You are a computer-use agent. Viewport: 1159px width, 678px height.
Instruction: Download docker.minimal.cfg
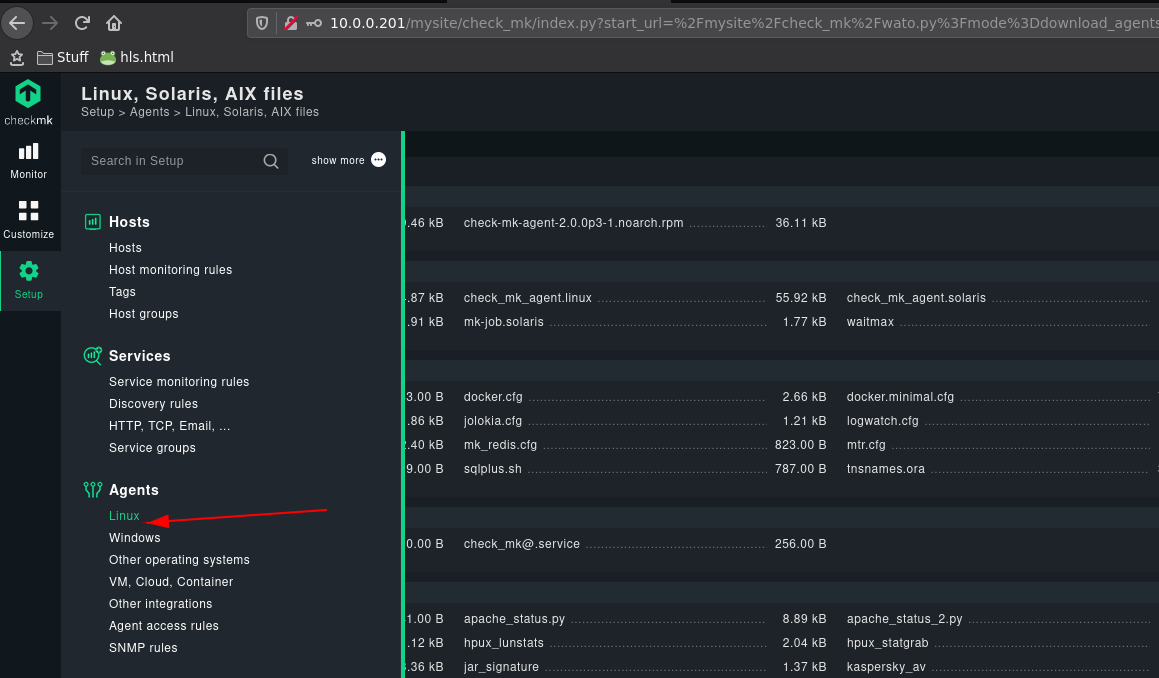click(900, 397)
